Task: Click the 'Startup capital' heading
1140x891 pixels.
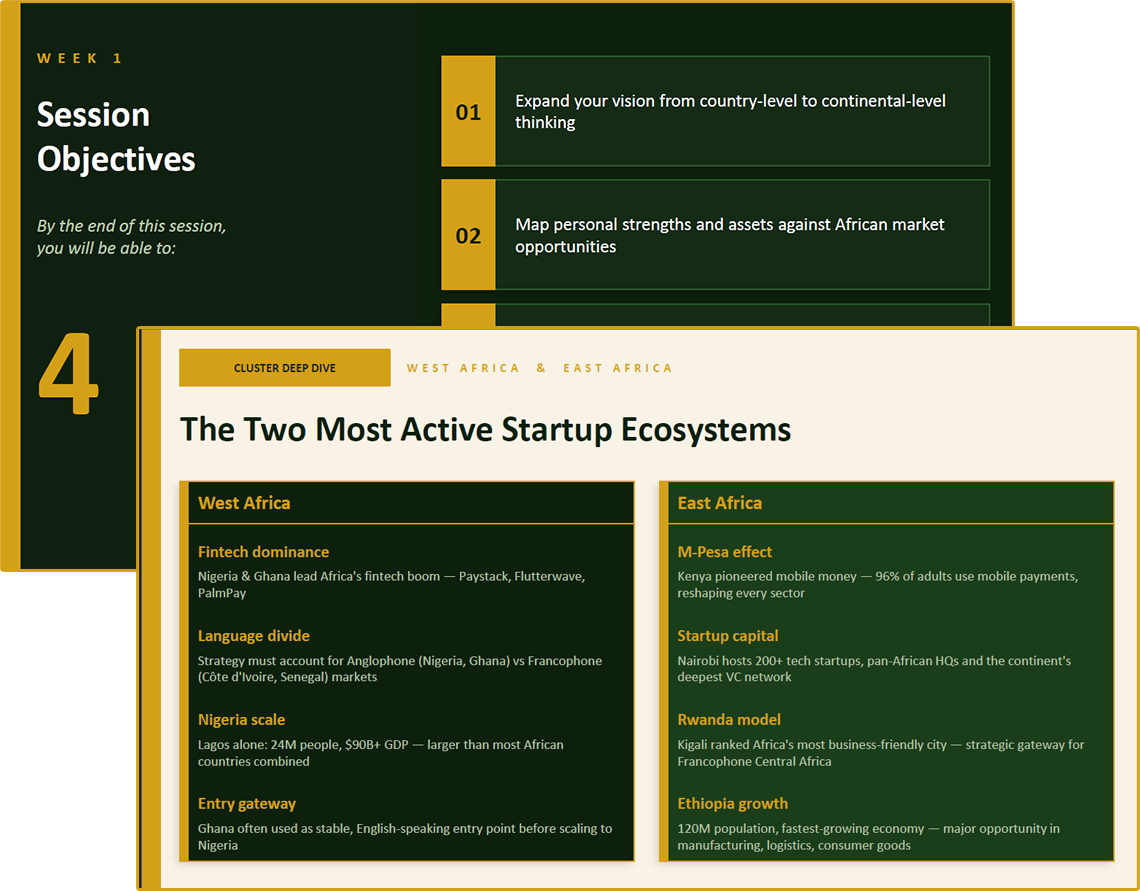Action: point(728,636)
